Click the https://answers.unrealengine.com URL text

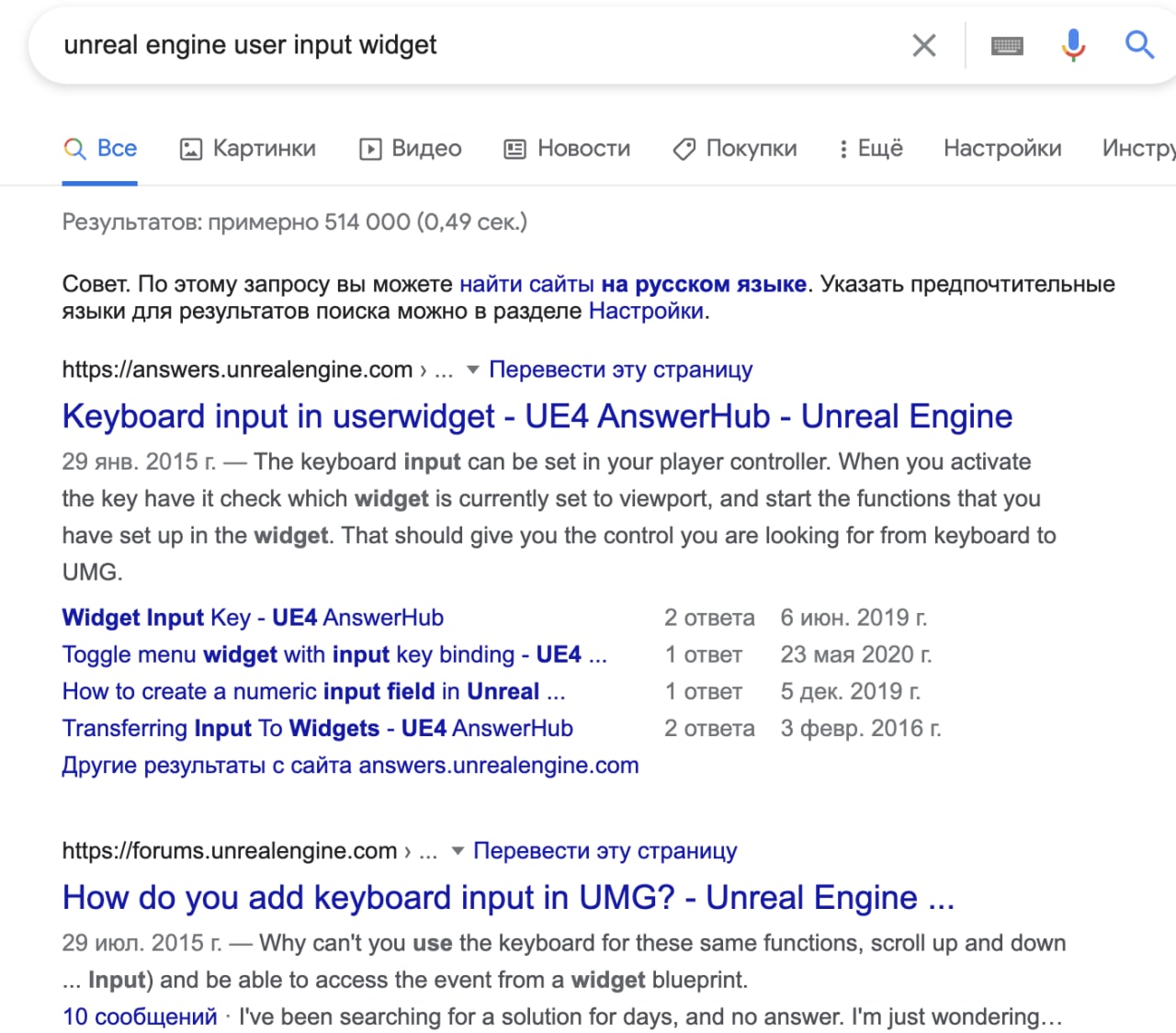237,369
